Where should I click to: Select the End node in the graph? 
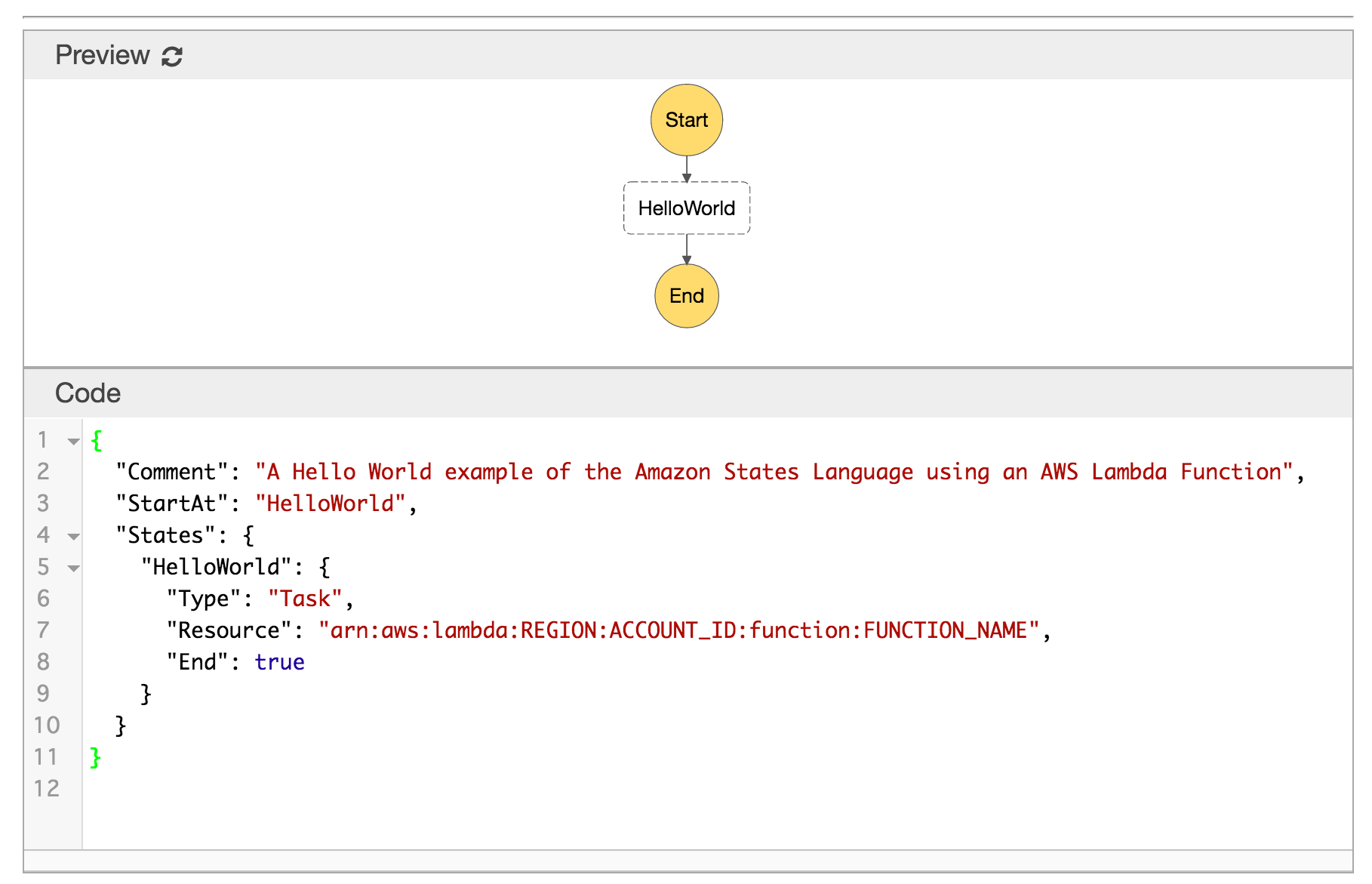coord(686,296)
